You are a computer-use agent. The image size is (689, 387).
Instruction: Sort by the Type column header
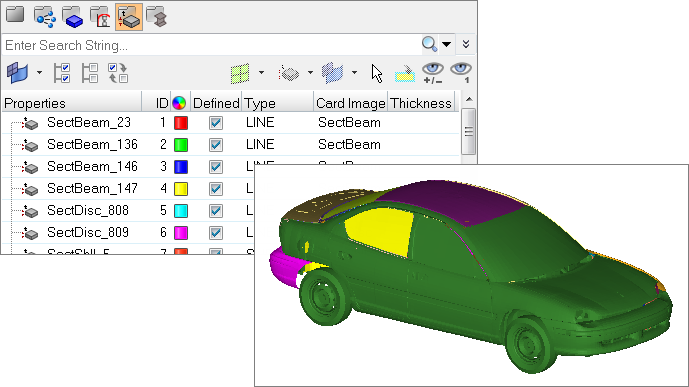[x=278, y=103]
